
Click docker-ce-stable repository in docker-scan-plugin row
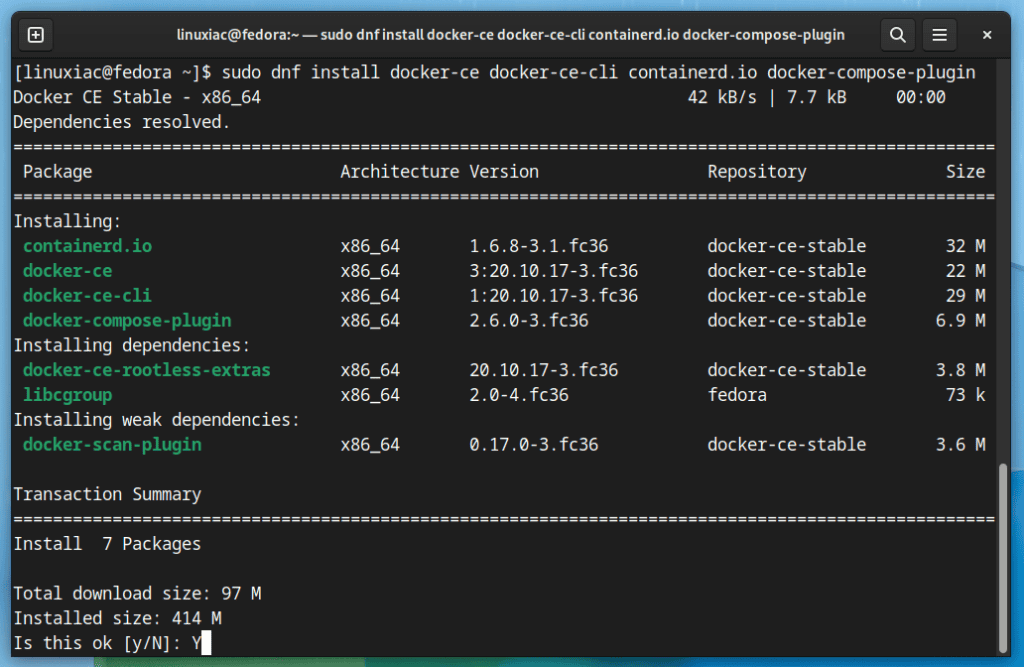pos(787,445)
